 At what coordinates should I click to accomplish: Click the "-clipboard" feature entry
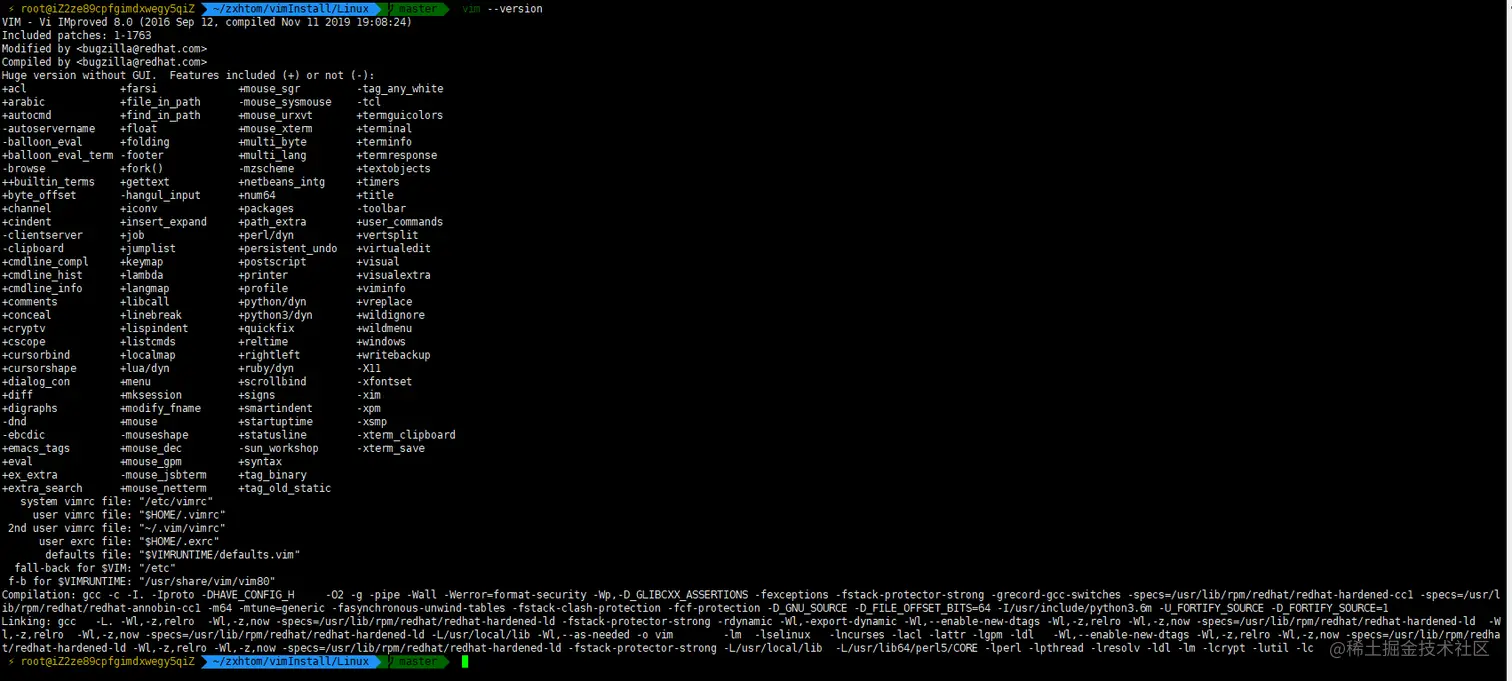click(x=33, y=248)
